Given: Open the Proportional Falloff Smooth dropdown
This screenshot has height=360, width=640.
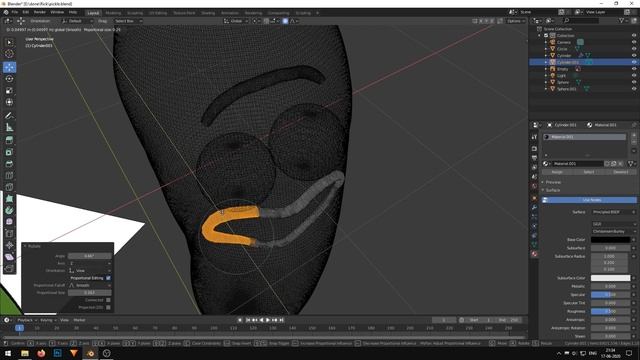Looking at the screenshot, I should point(90,285).
